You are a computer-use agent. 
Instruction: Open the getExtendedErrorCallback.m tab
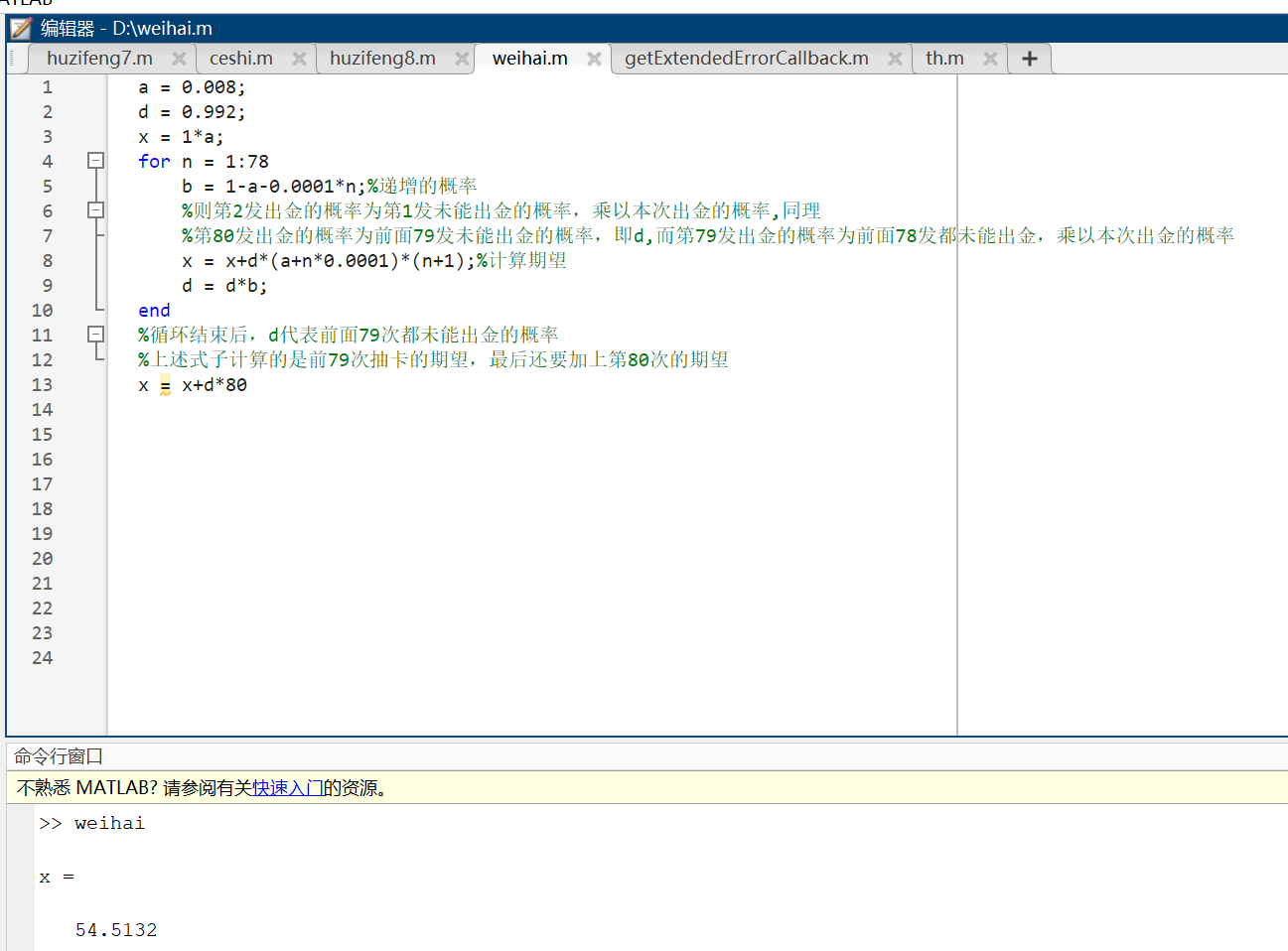click(x=747, y=59)
